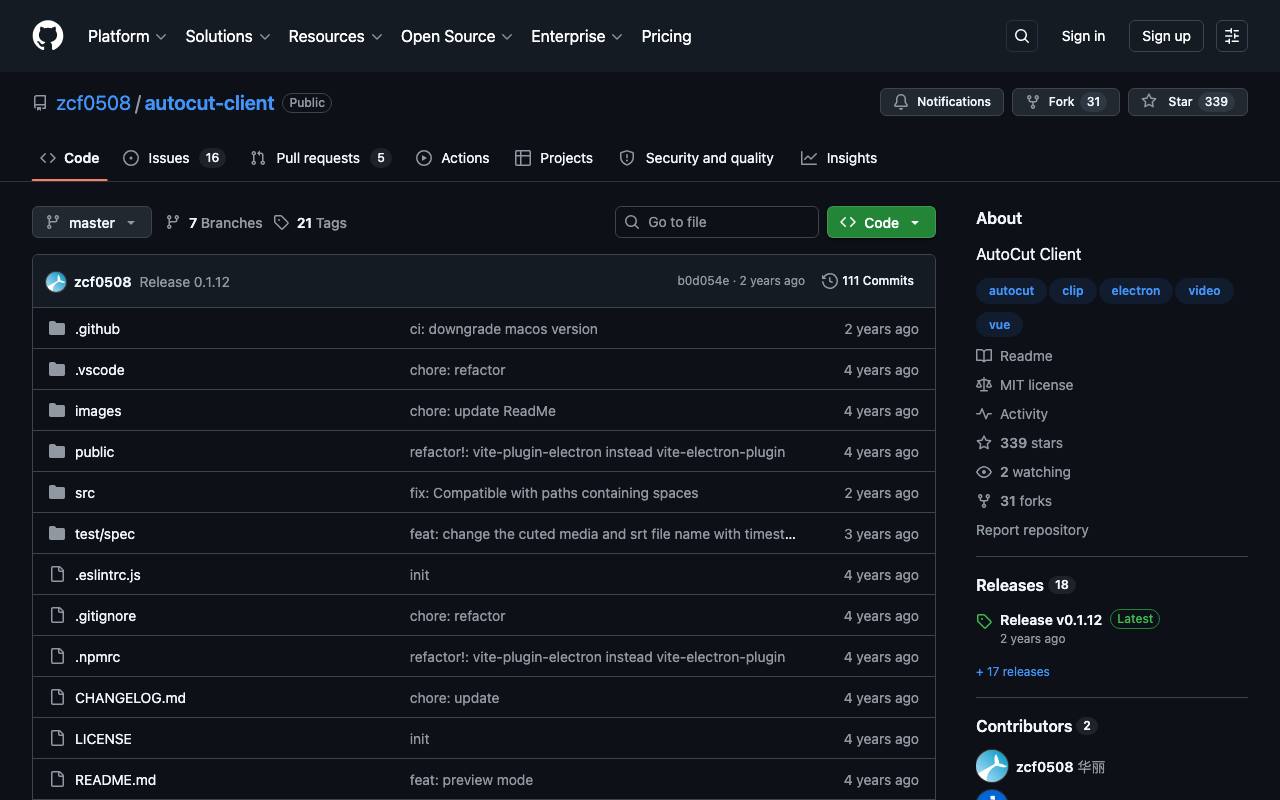This screenshot has height=800, width=1280.
Task: Focus the Go to file search field
Action: click(717, 222)
